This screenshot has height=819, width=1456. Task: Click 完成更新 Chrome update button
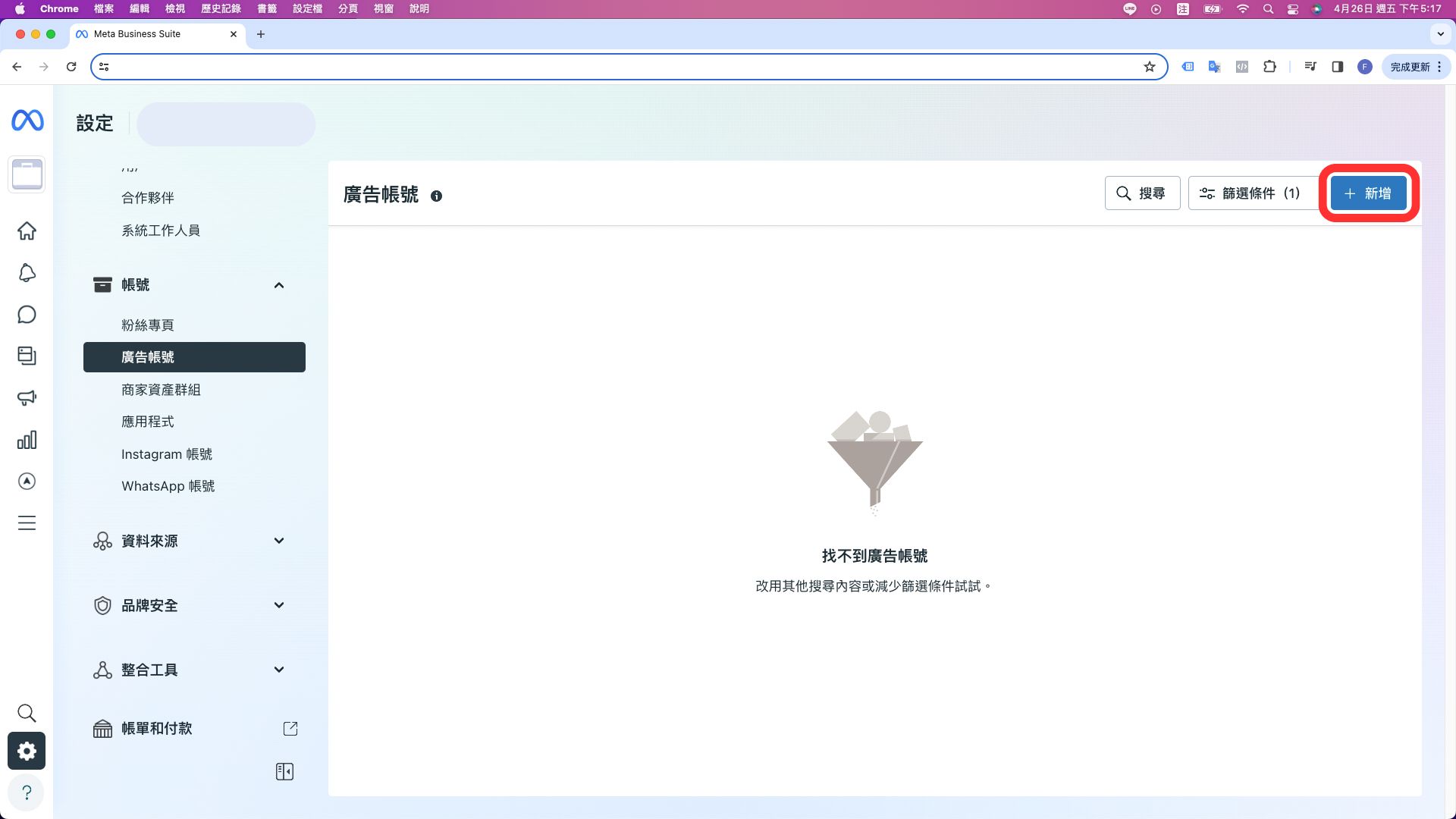coord(1417,67)
